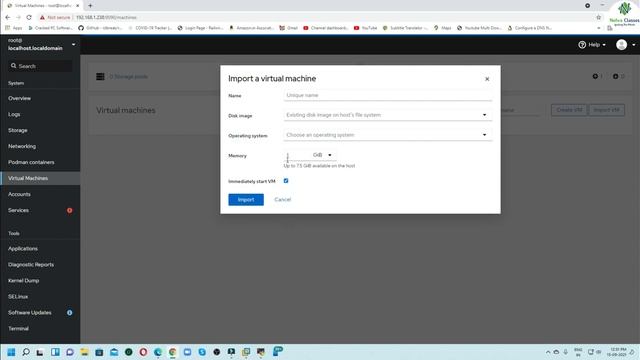Open Logs in the sidebar

(14, 114)
